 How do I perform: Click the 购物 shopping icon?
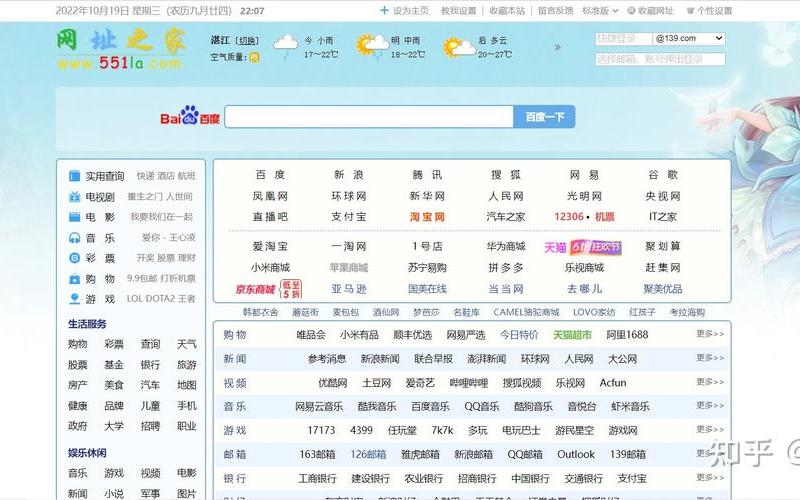click(74, 279)
